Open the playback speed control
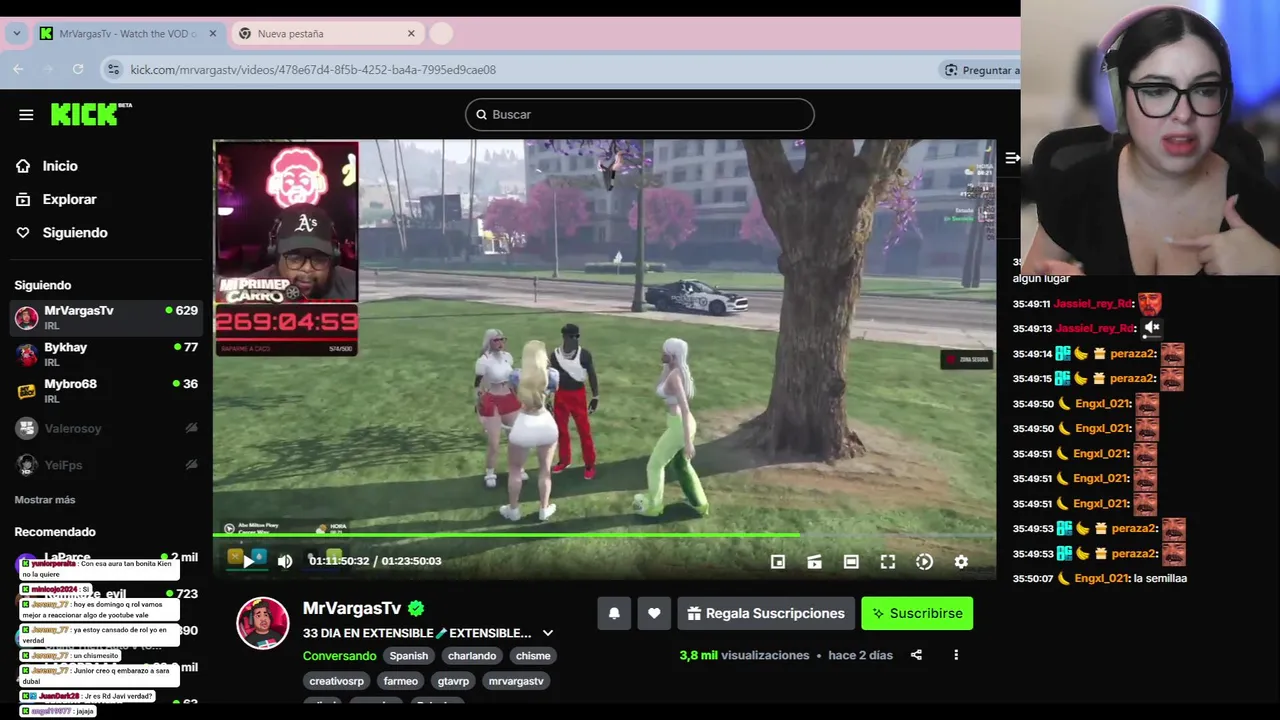The image size is (1280, 720). [x=924, y=562]
